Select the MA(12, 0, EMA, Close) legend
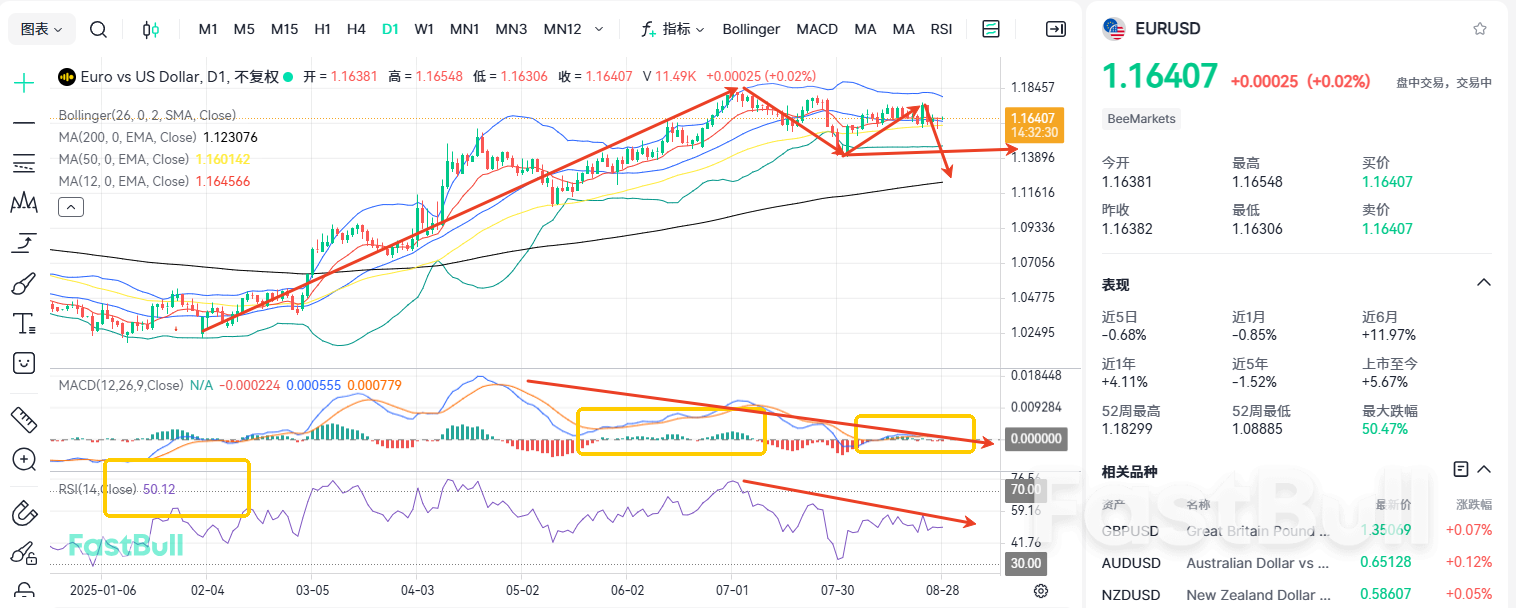Screen dimensions: 1516x608 point(123,181)
